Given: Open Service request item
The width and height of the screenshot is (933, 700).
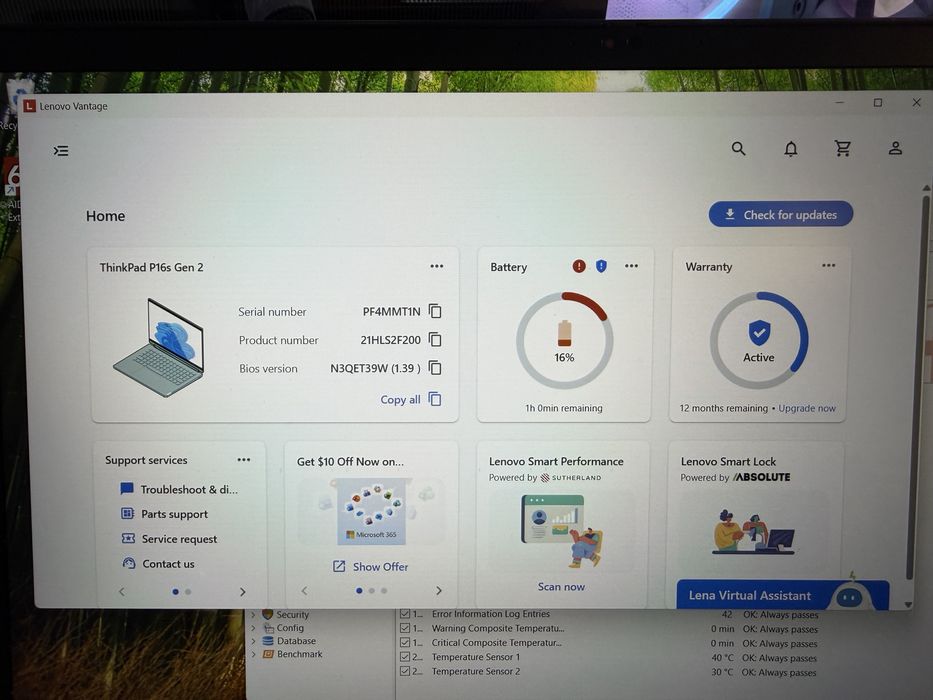Looking at the screenshot, I should (x=179, y=539).
